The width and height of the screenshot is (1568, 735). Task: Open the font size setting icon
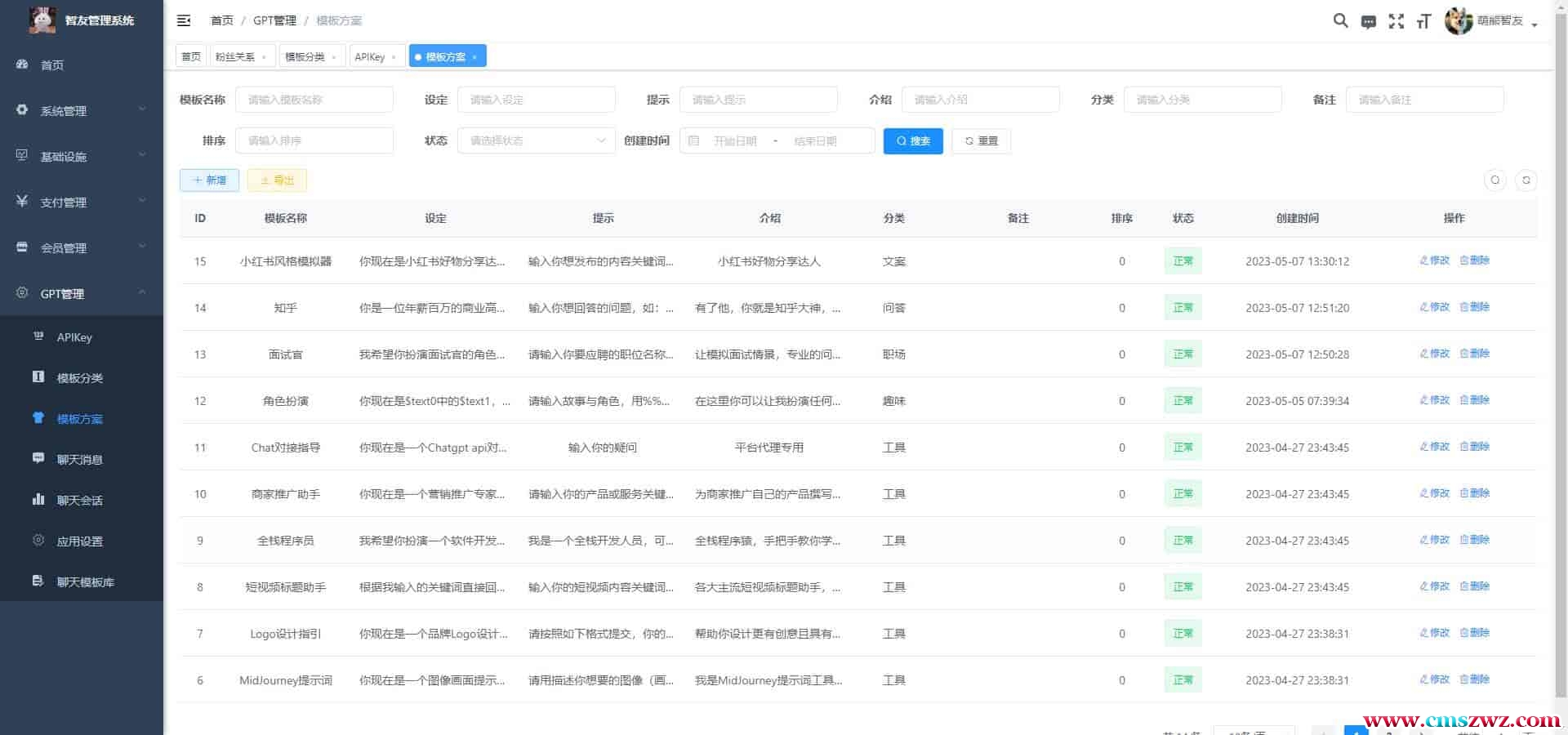[1423, 21]
